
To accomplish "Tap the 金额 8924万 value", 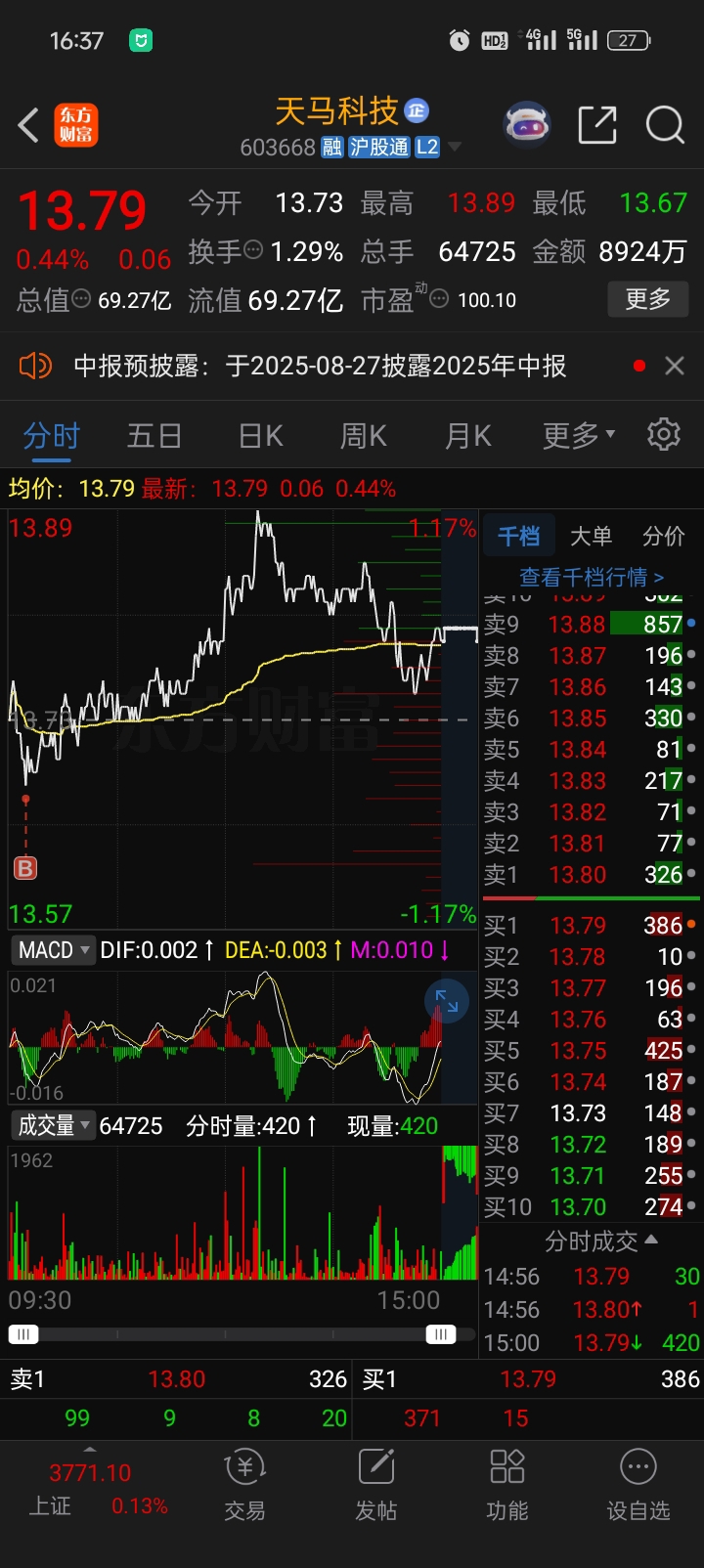I will 642,251.
